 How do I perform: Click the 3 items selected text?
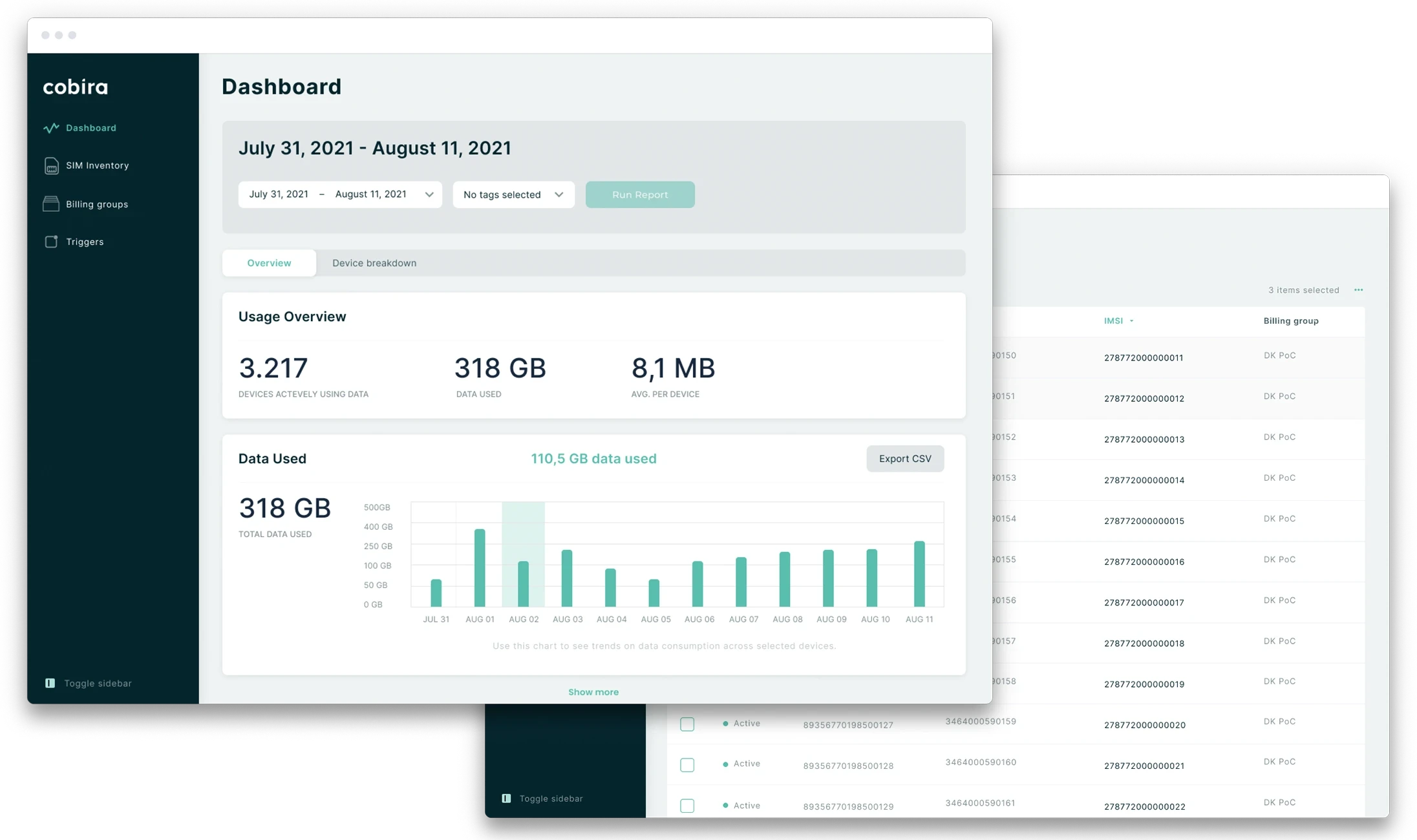1303,290
